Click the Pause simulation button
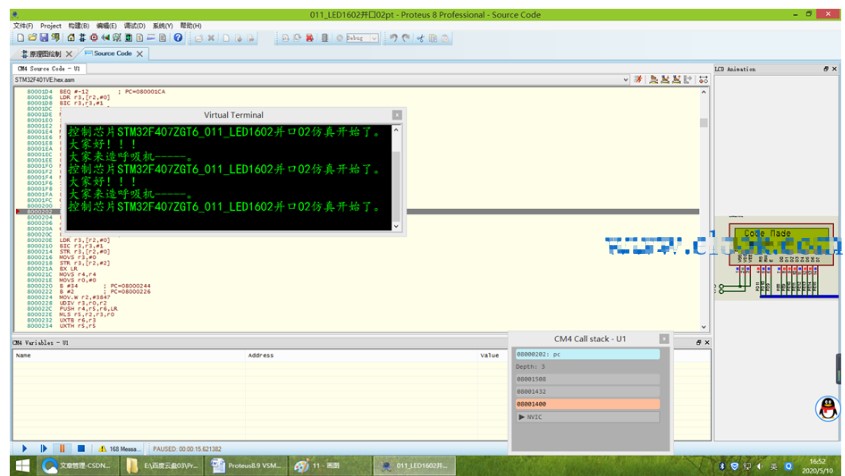 pyautogui.click(x=62, y=449)
